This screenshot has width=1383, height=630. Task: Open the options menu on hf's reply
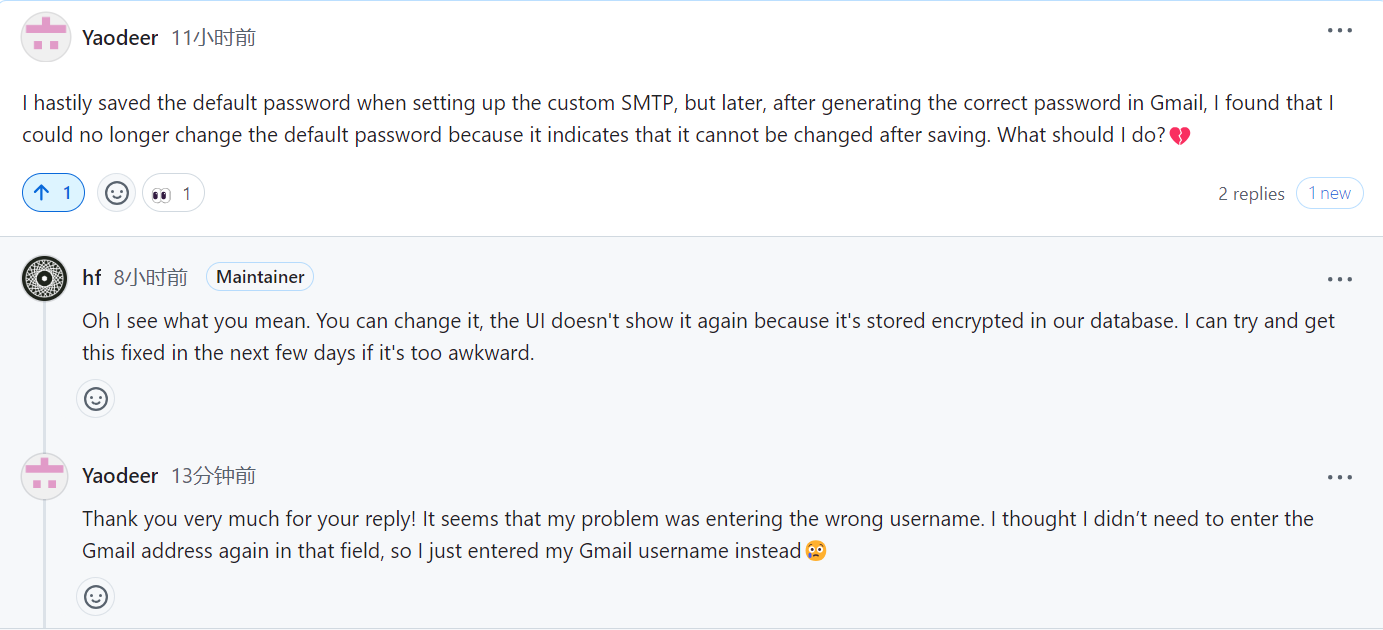(x=1339, y=279)
